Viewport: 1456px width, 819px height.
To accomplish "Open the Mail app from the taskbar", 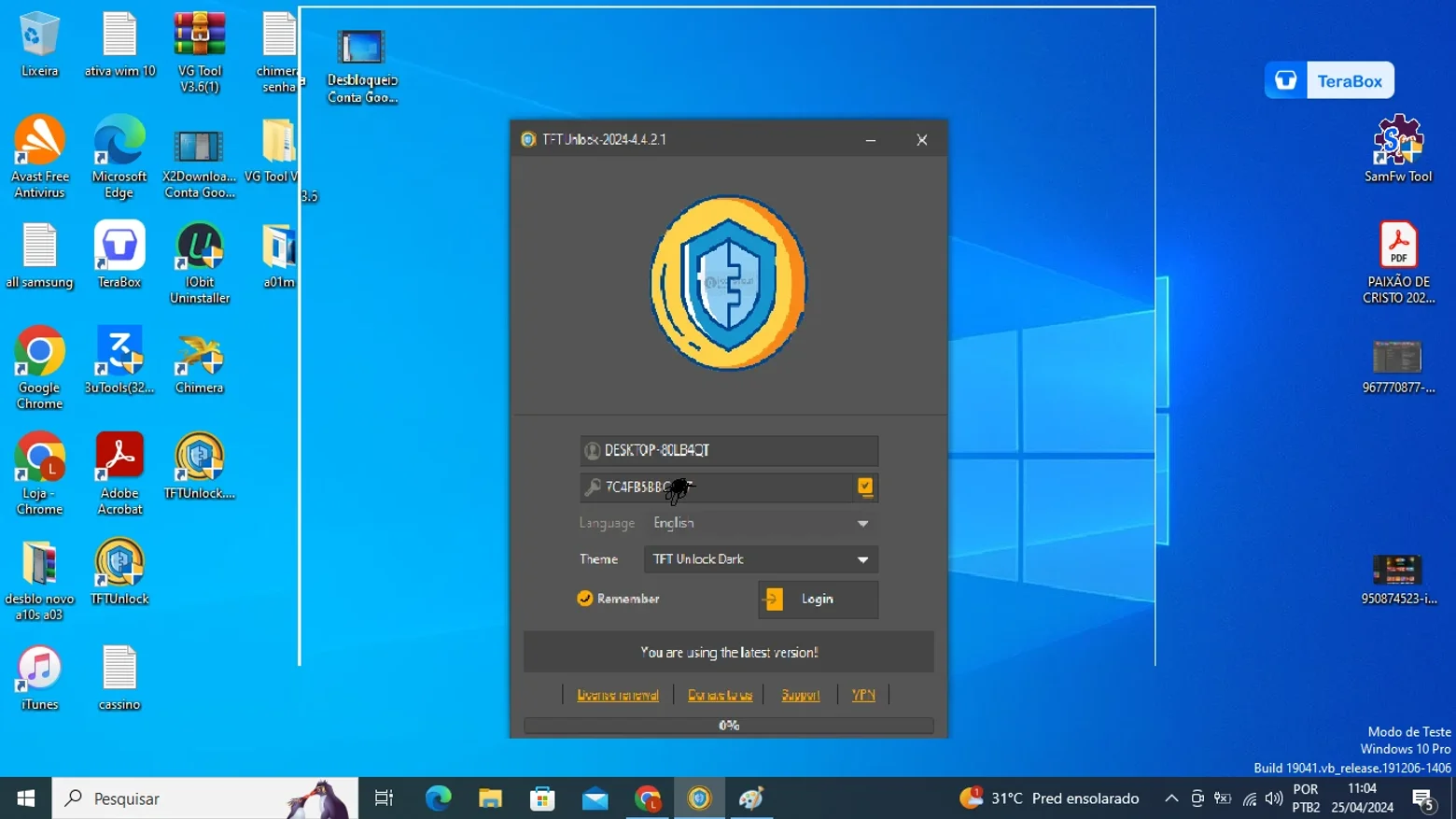I will pyautogui.click(x=595, y=798).
